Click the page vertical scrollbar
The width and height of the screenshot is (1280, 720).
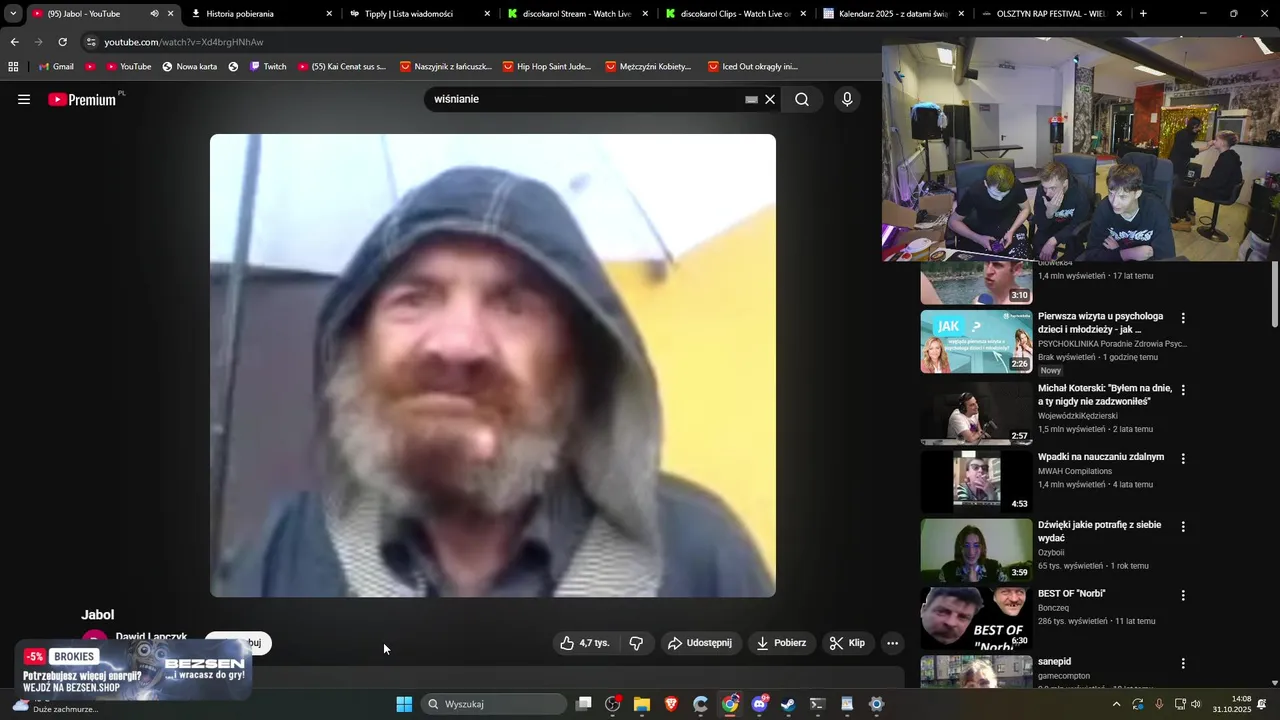1275,294
